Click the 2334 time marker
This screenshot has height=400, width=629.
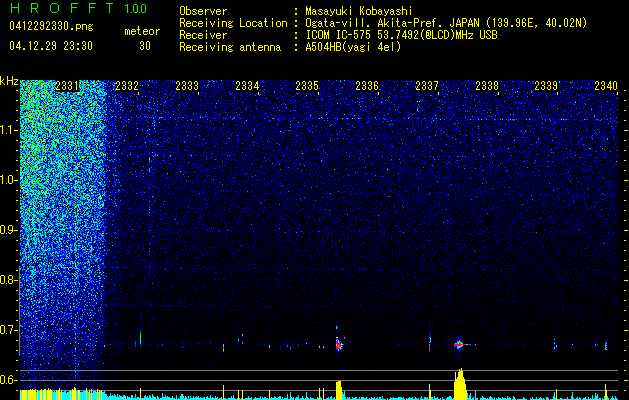pyautogui.click(x=247, y=86)
